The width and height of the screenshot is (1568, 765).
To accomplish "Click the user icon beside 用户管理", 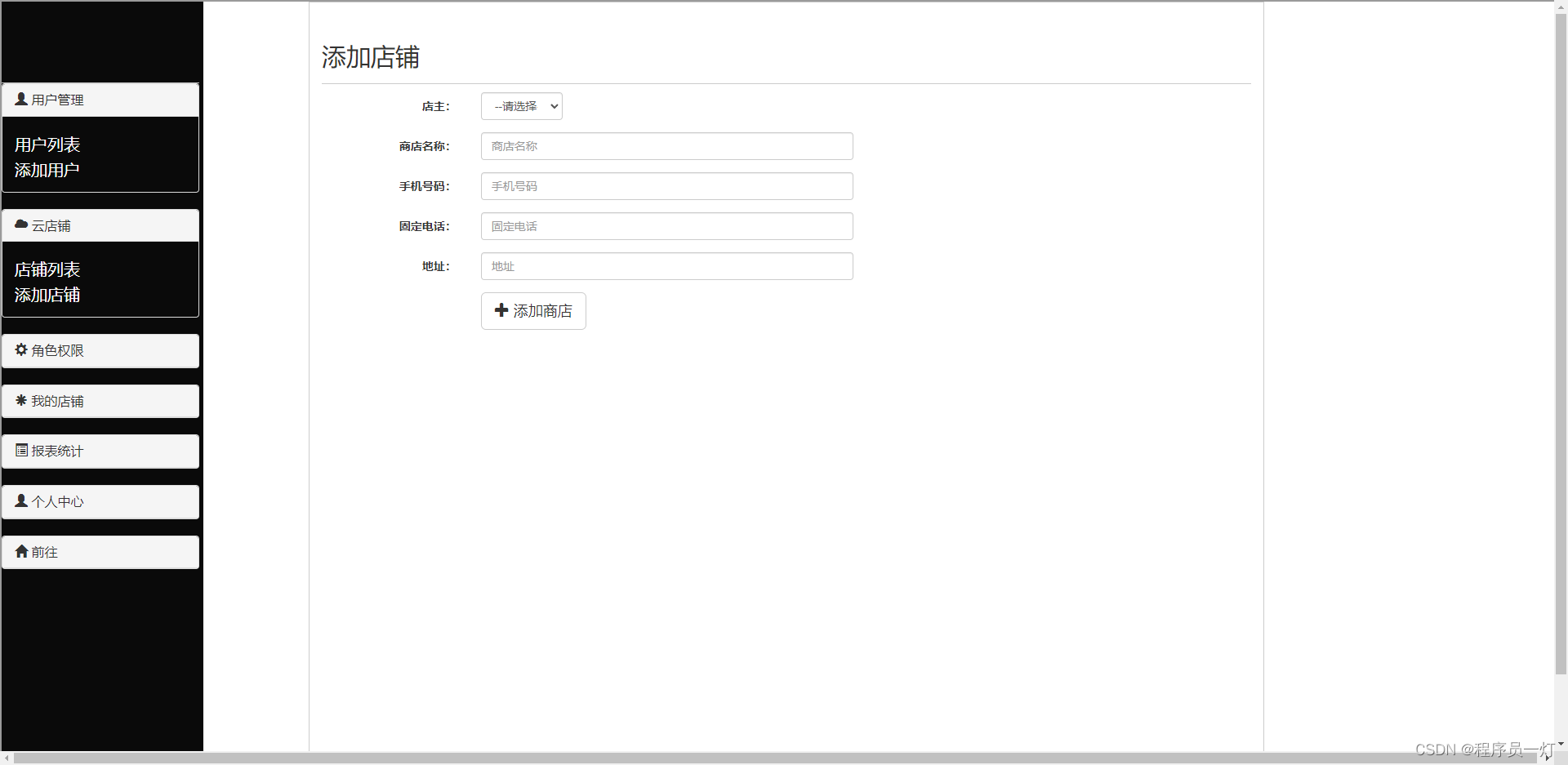I will pyautogui.click(x=21, y=99).
